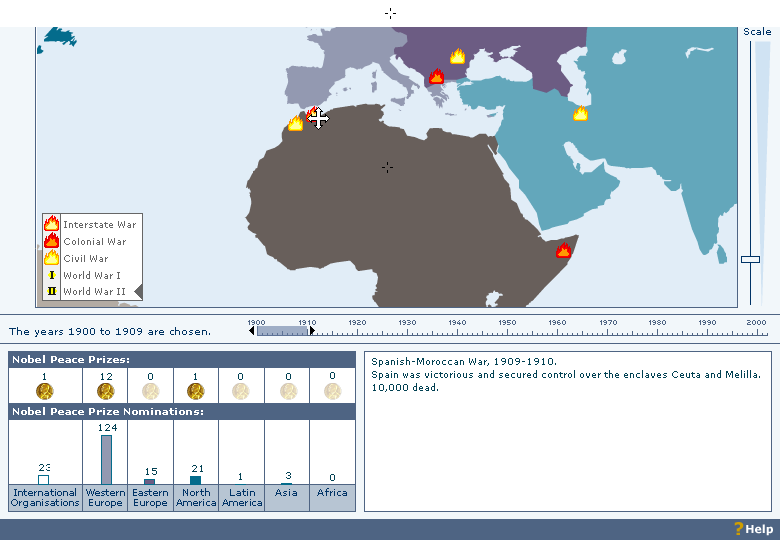This screenshot has height=540, width=780.
Task: Select the Eastern Europe region tab
Action: coord(150,498)
